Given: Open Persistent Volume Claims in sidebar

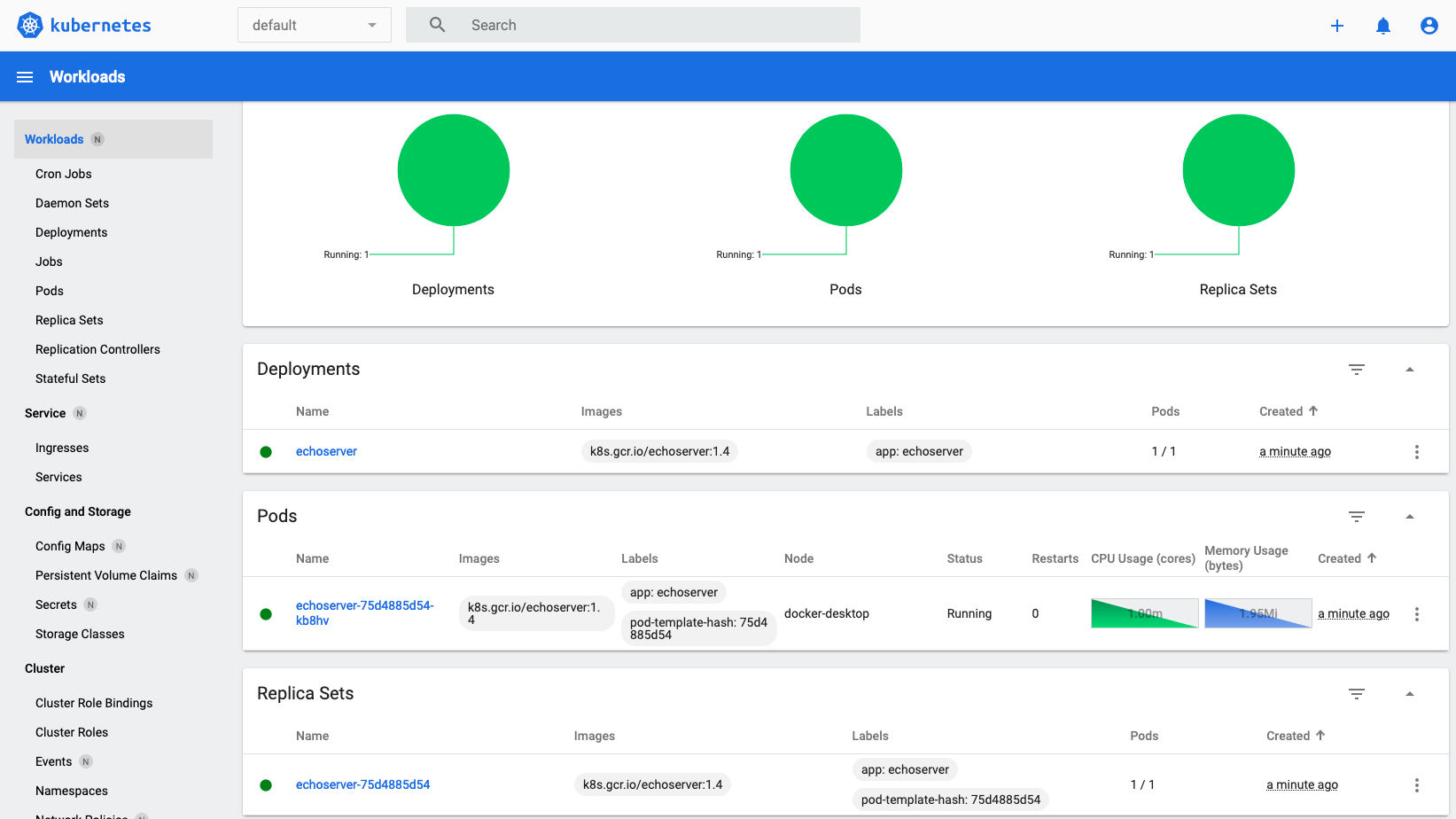Looking at the screenshot, I should click(x=106, y=575).
